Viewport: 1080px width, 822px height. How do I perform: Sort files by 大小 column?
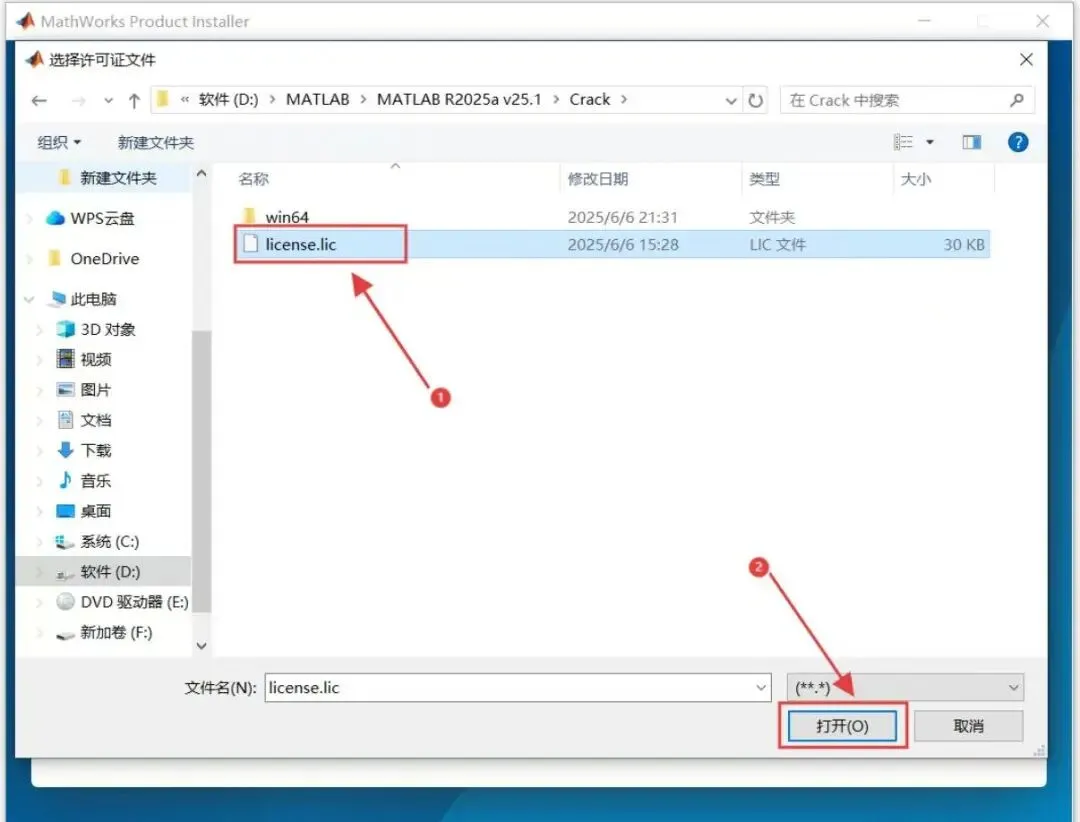click(x=915, y=179)
